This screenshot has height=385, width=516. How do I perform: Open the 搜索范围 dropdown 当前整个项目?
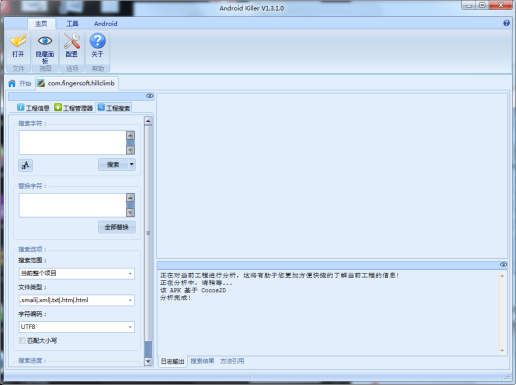(77, 274)
